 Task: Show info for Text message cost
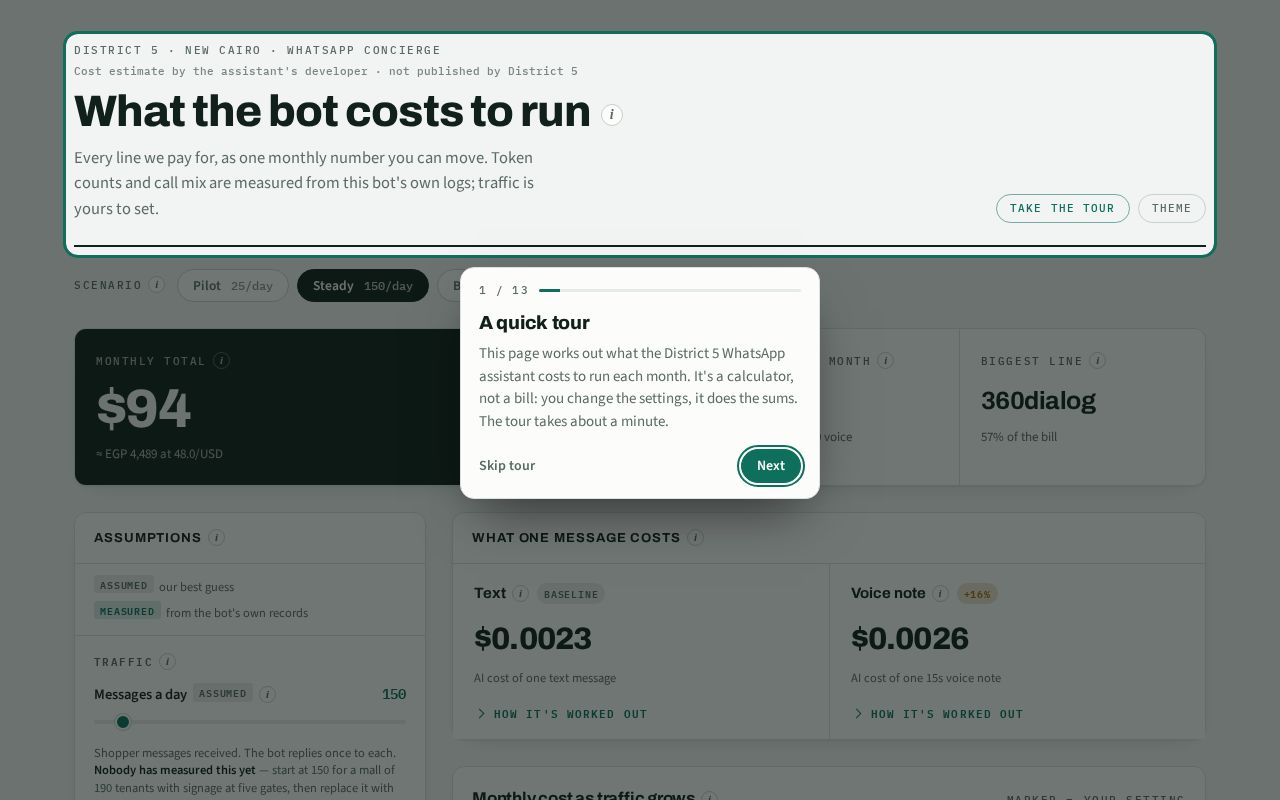[x=521, y=594]
